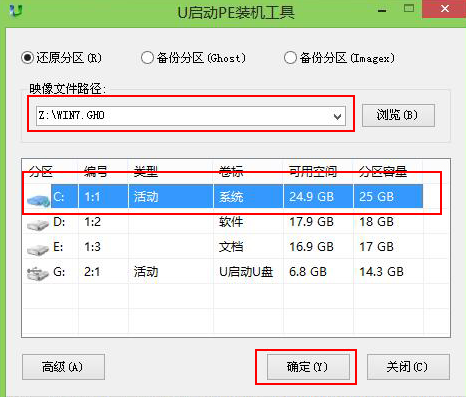Open 高级 (A) advanced options
Image resolution: width=466 pixels, height=397 pixels.
coord(63,367)
